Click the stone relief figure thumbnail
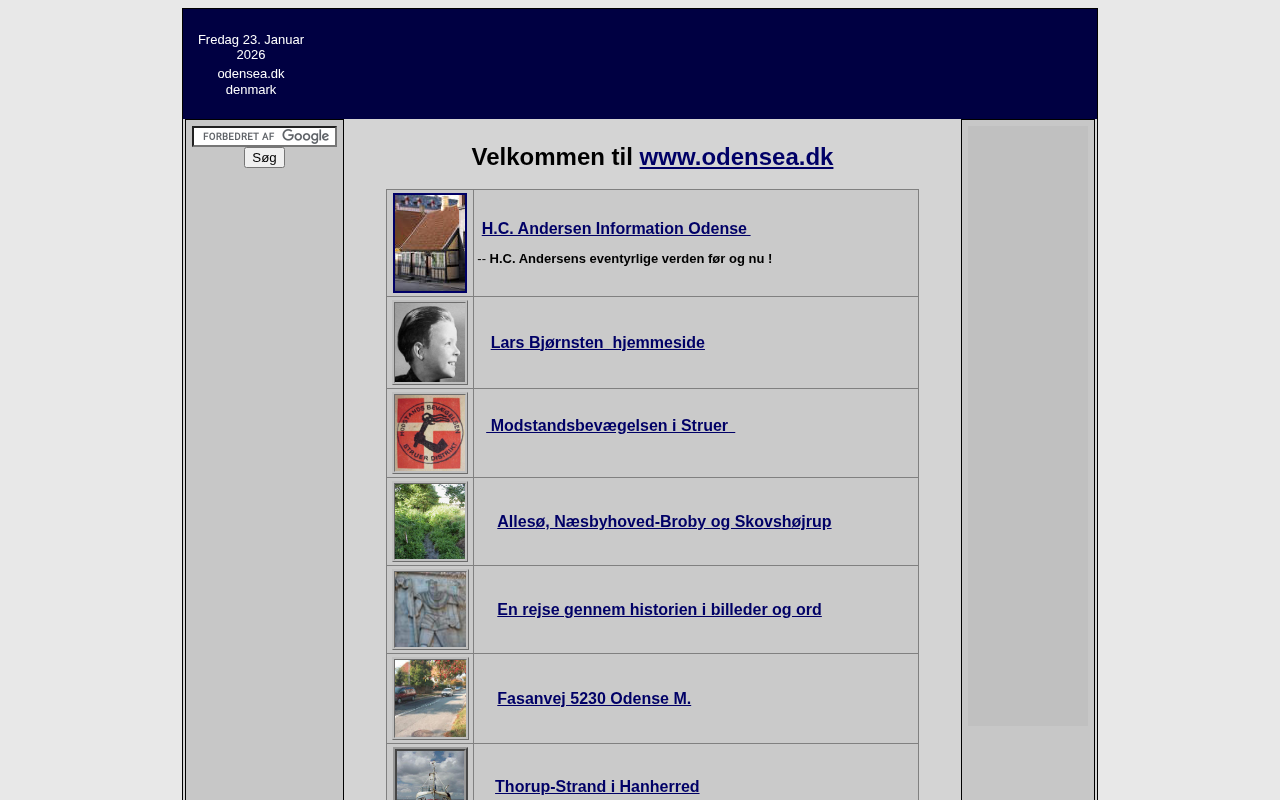1280x800 pixels. pos(430,610)
